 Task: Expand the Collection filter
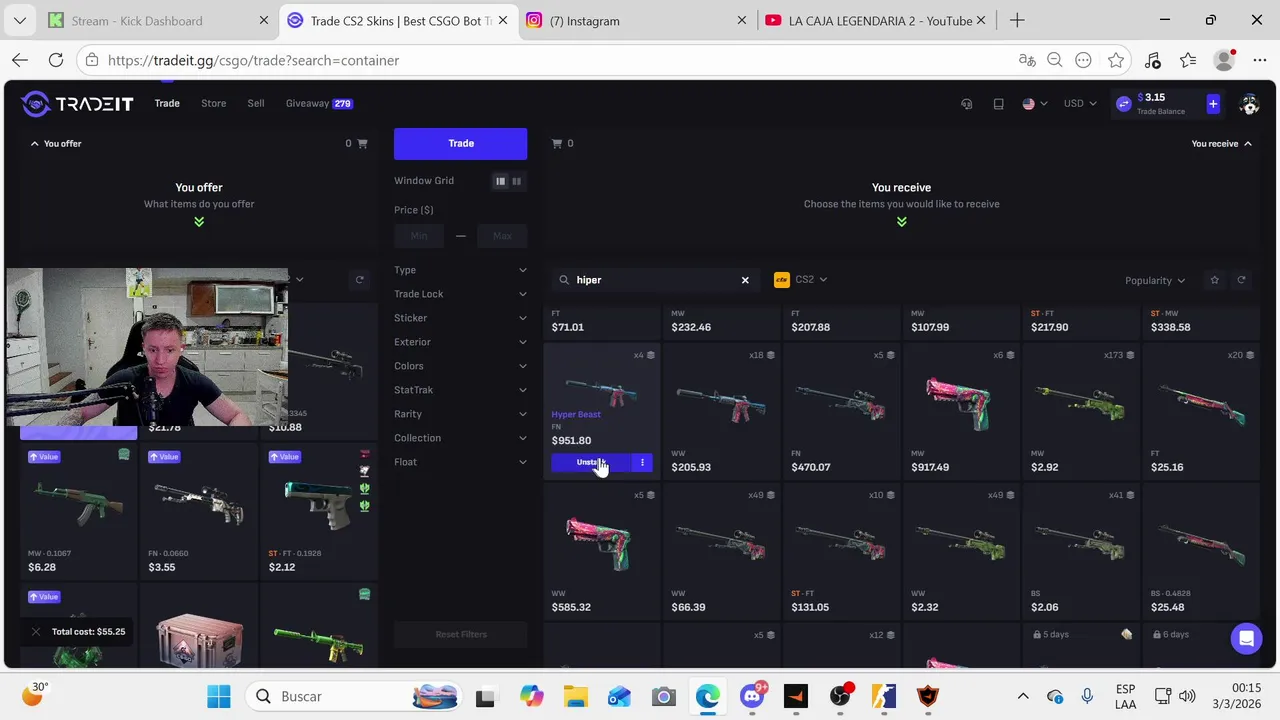point(460,438)
